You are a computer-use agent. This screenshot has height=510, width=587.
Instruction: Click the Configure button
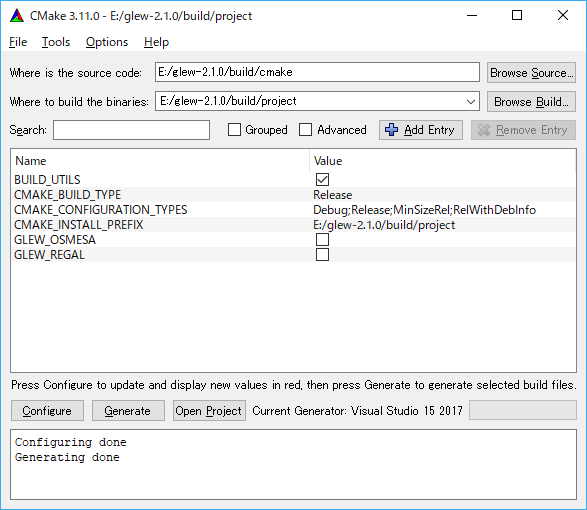(x=47, y=411)
